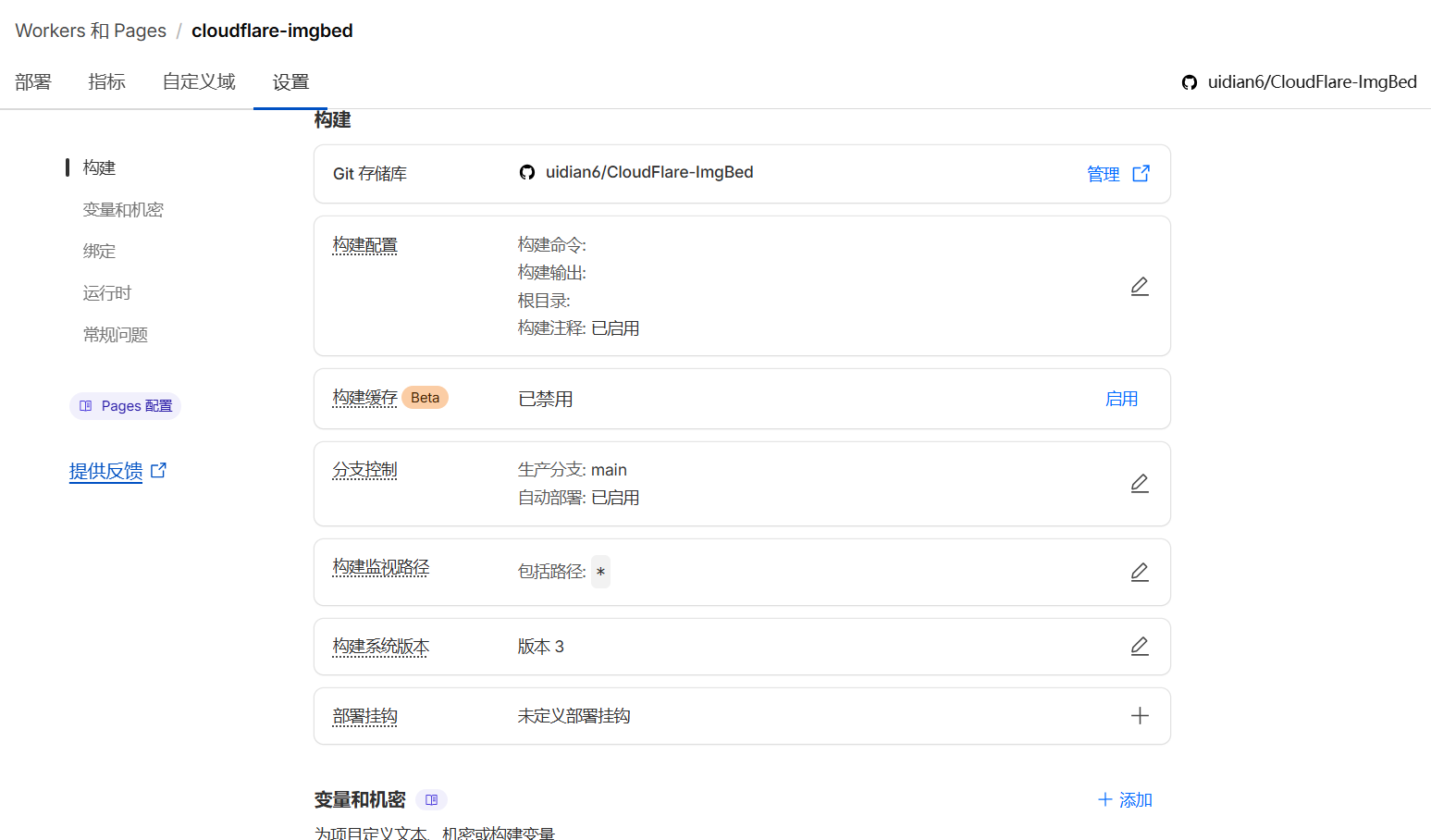The height and width of the screenshot is (840, 1431).
Task: Click pencil icon for 构建监视路径
Action: 1140,573
